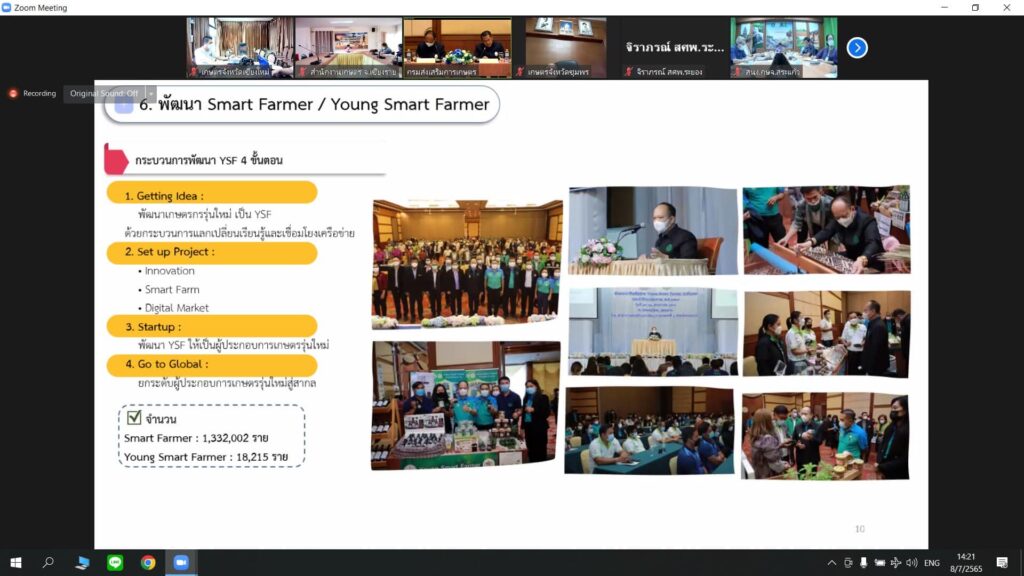Click the red Recording indicator

pyautogui.click(x=33, y=93)
